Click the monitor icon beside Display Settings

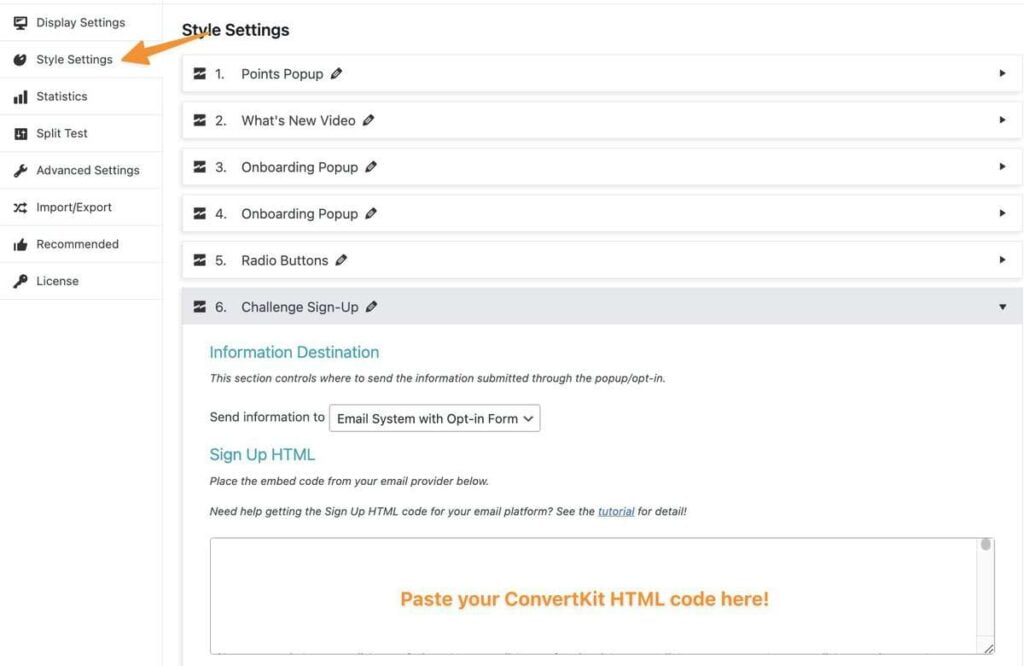pyautogui.click(x=18, y=22)
